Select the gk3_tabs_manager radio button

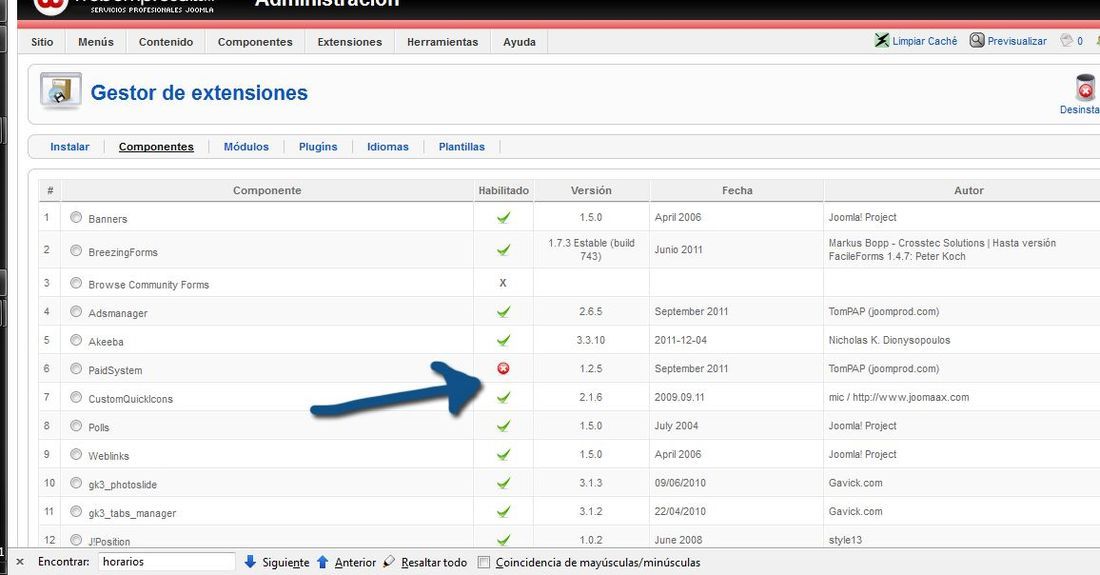(x=76, y=511)
